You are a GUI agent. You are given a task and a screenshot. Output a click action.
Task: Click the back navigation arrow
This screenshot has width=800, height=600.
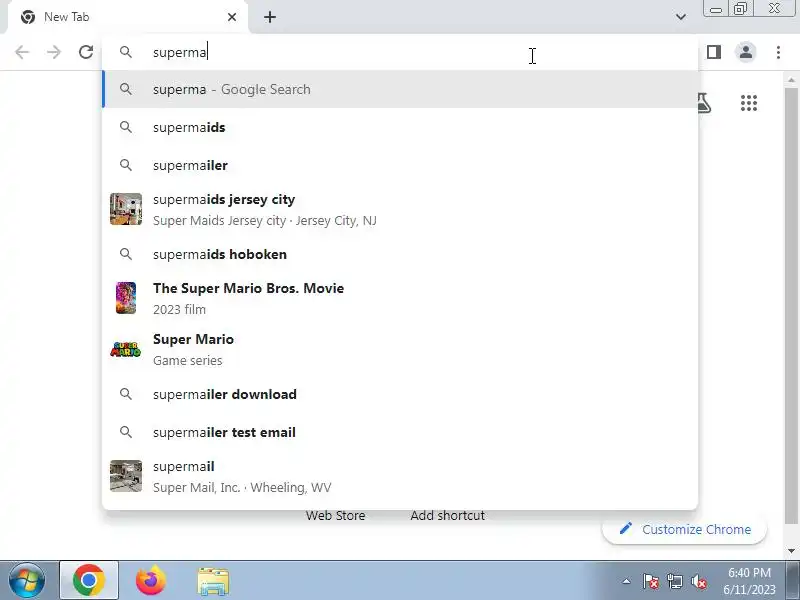pos(22,52)
